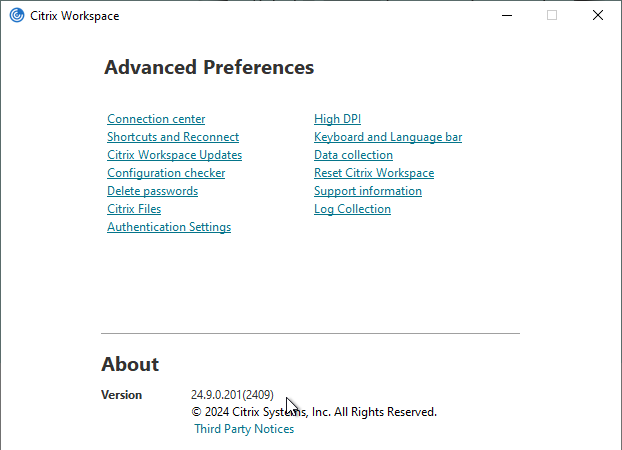Launch the Configuration checker
622x450 pixels.
[x=166, y=173]
